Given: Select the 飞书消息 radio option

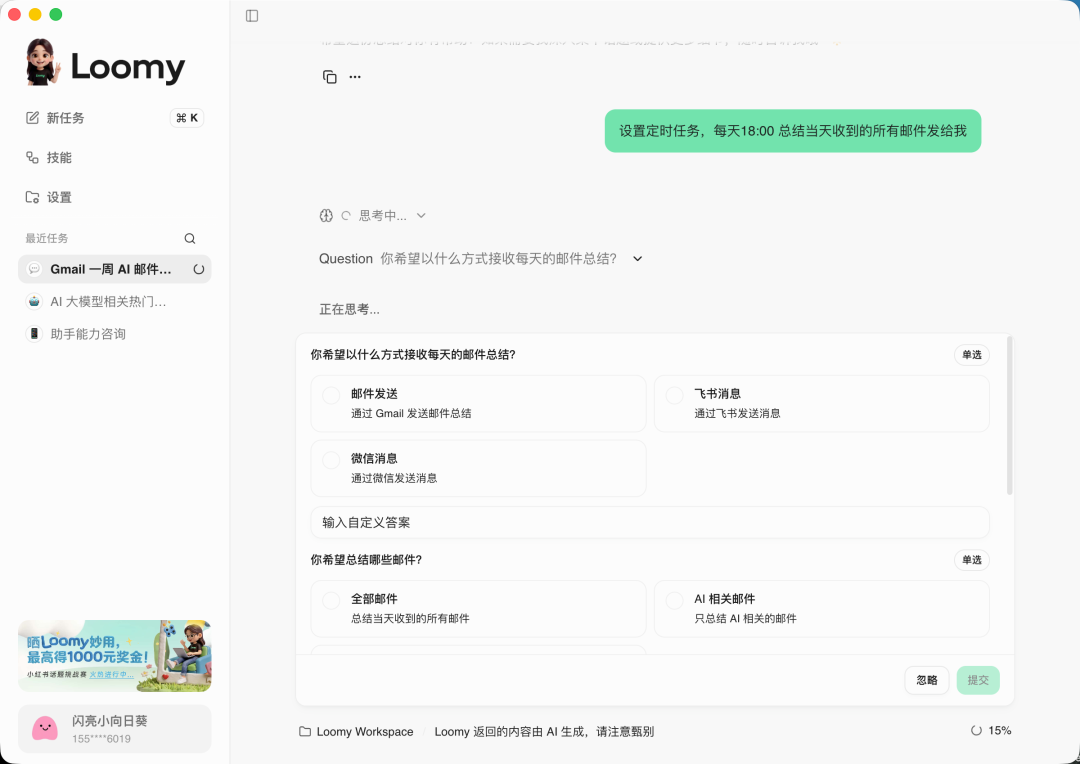Looking at the screenshot, I should 674,395.
